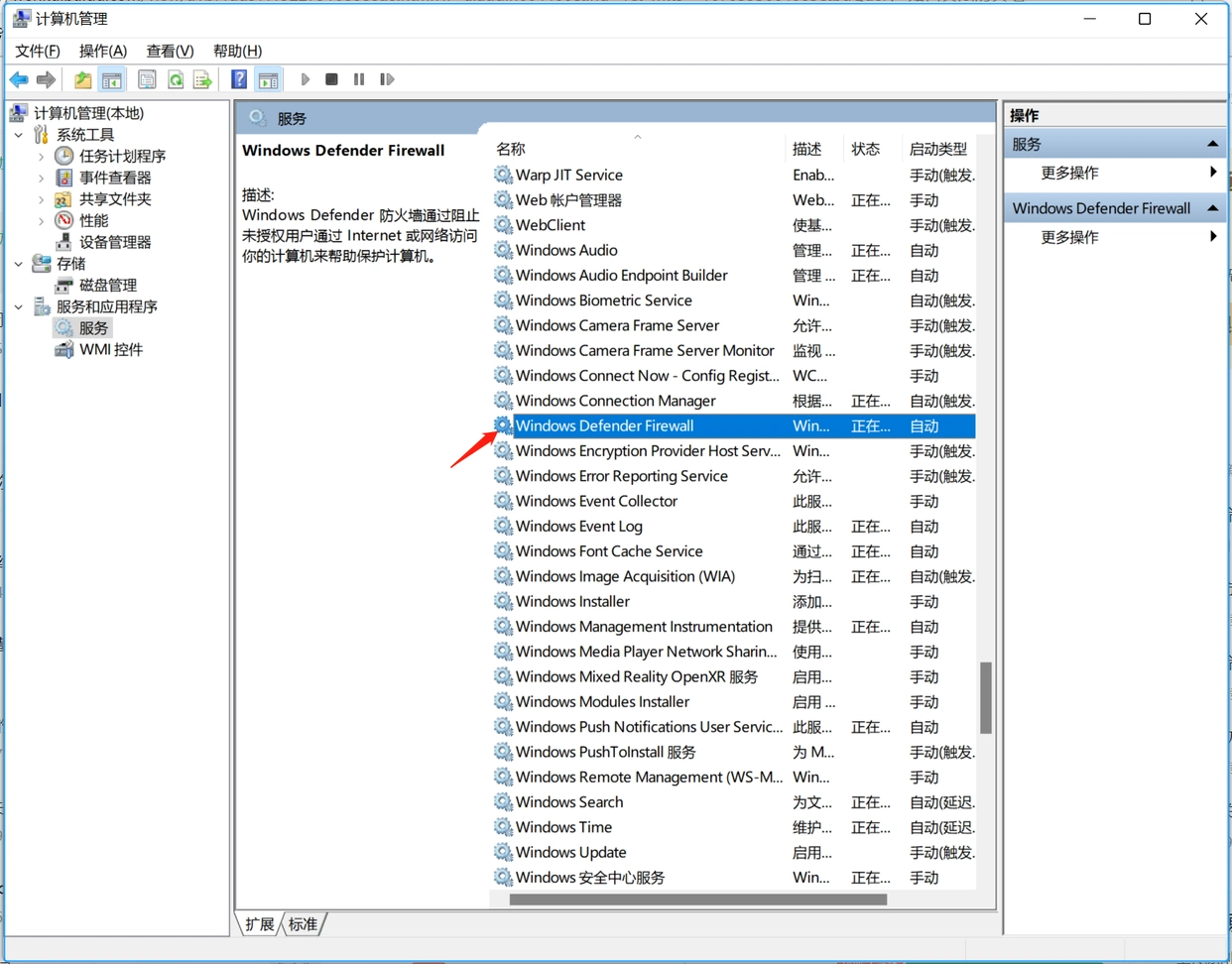Open Help using the blue question mark icon

238,79
